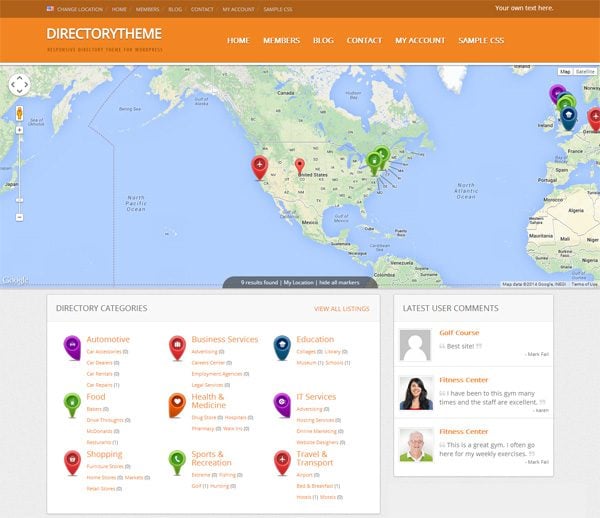Click the green Food category pin icon
The height and width of the screenshot is (518, 600).
72,405
